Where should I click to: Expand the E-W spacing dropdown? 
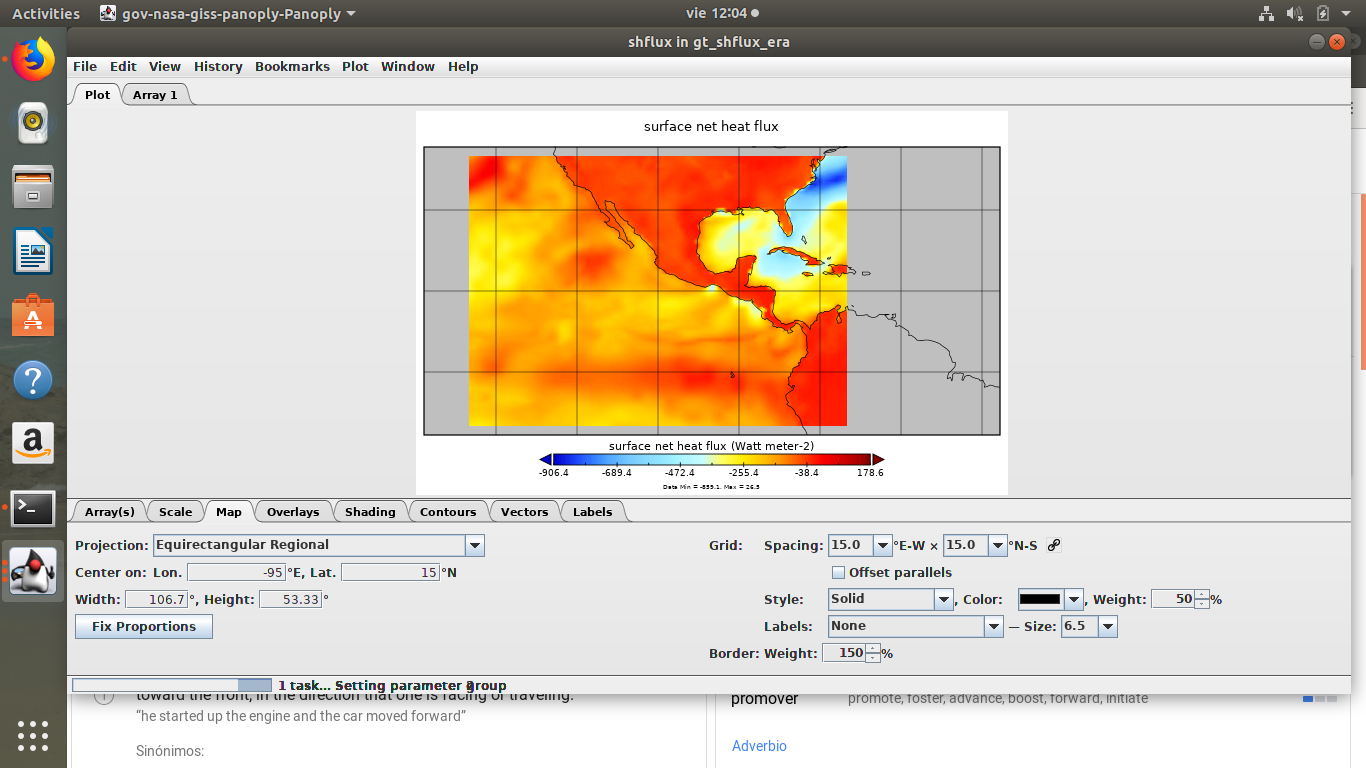882,545
